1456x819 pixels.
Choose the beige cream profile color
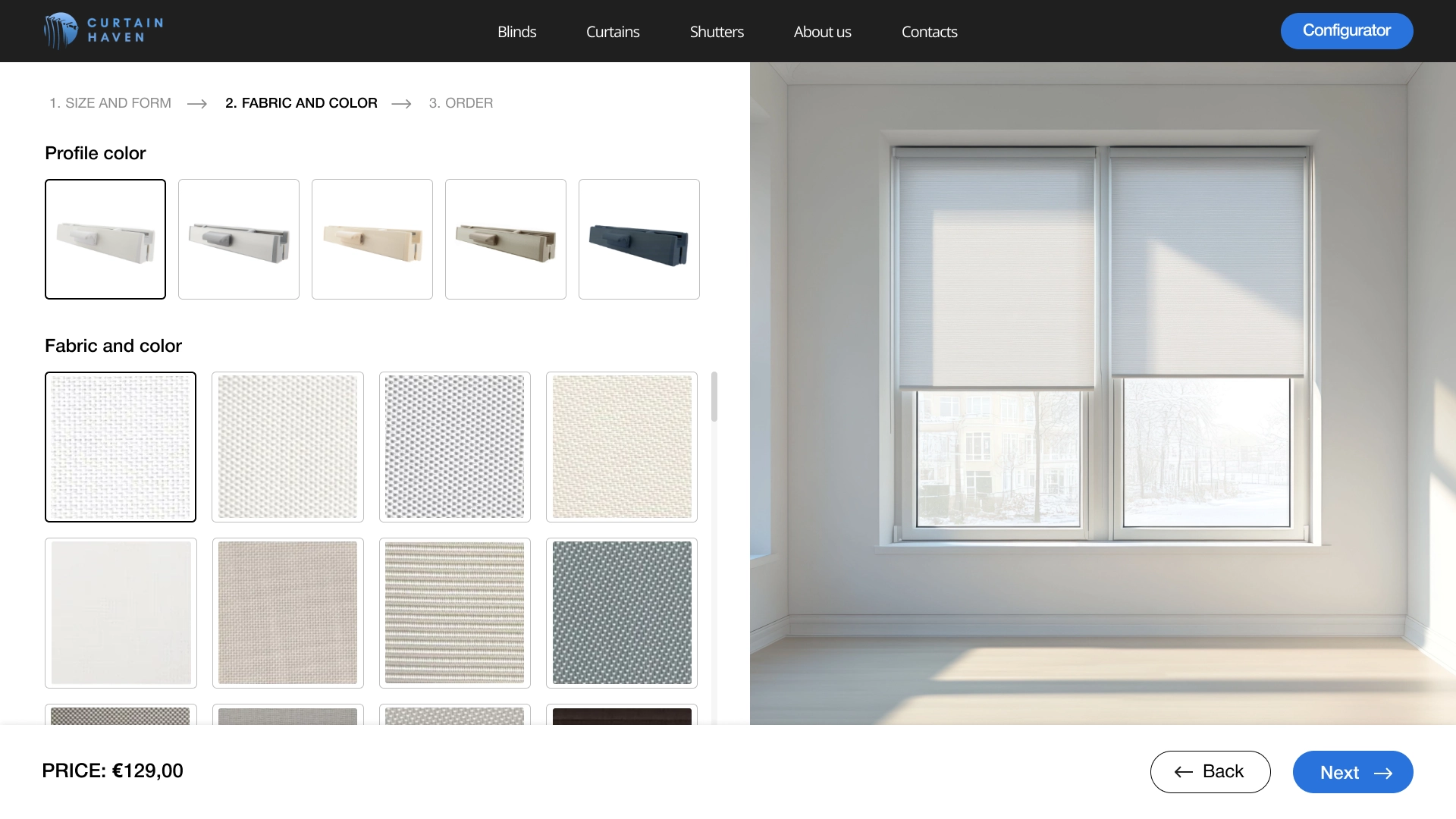[372, 239]
